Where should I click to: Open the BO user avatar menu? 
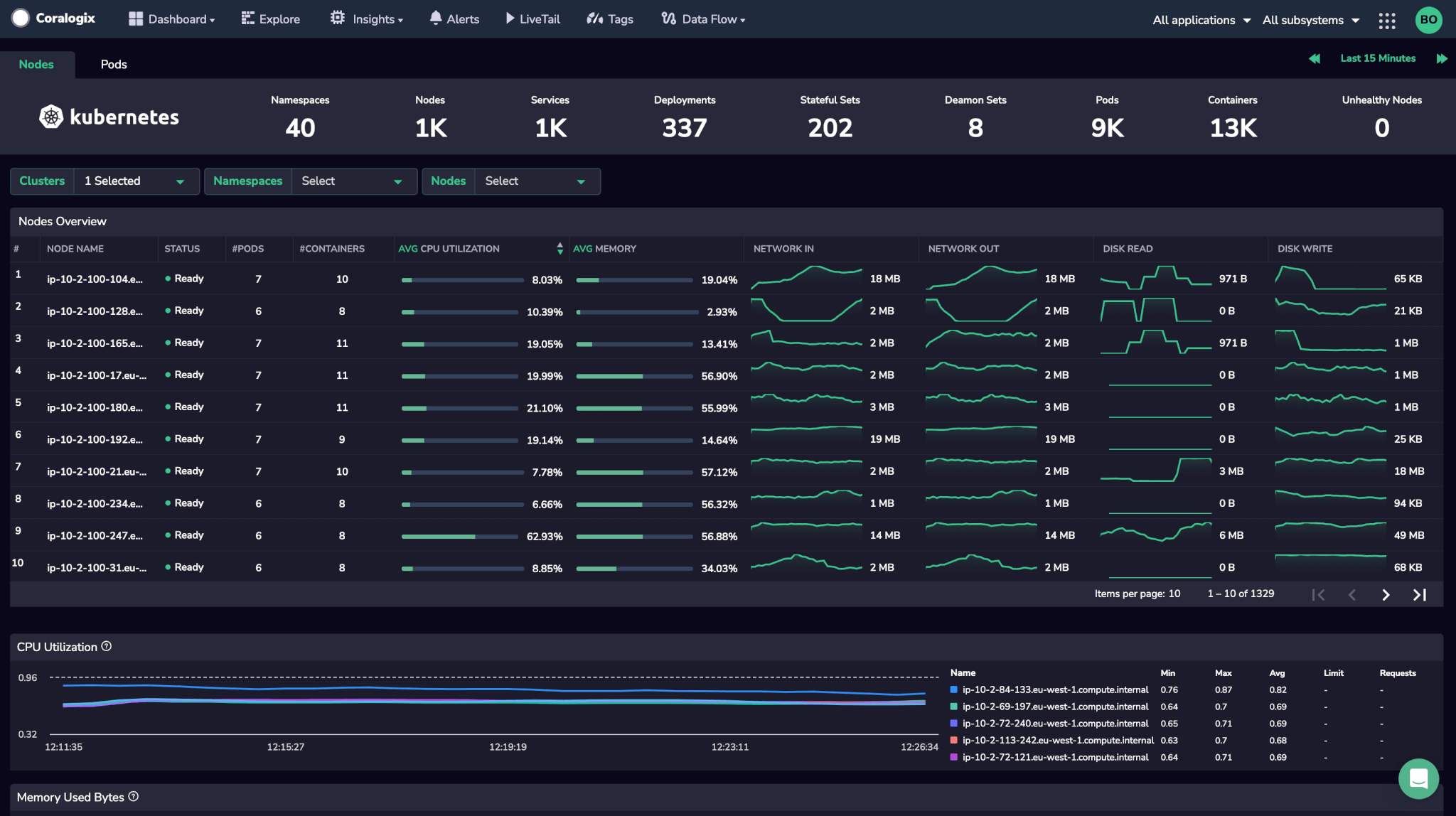1428,20
